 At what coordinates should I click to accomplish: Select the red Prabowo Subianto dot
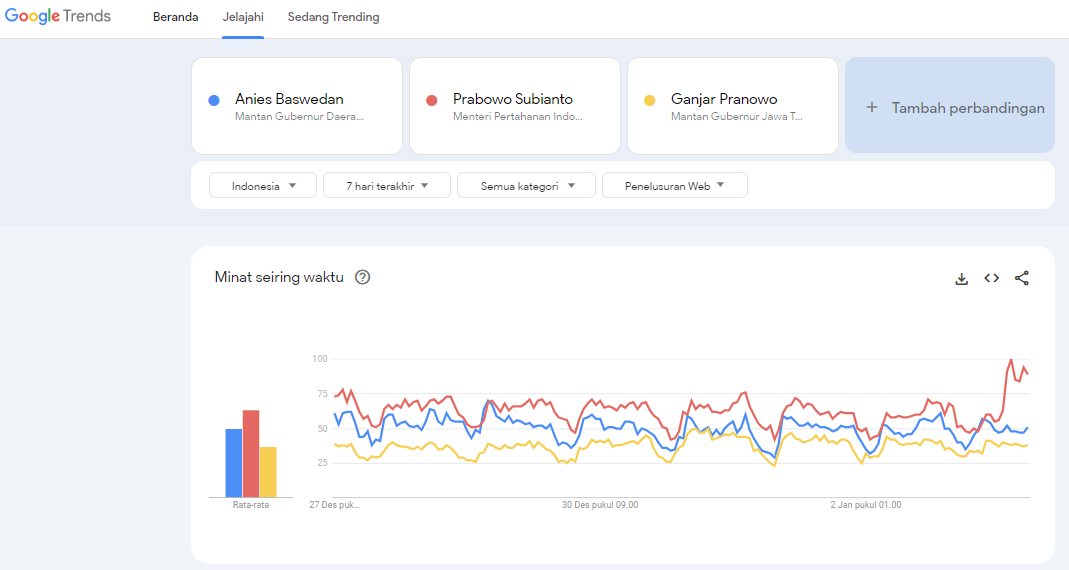tap(432, 100)
